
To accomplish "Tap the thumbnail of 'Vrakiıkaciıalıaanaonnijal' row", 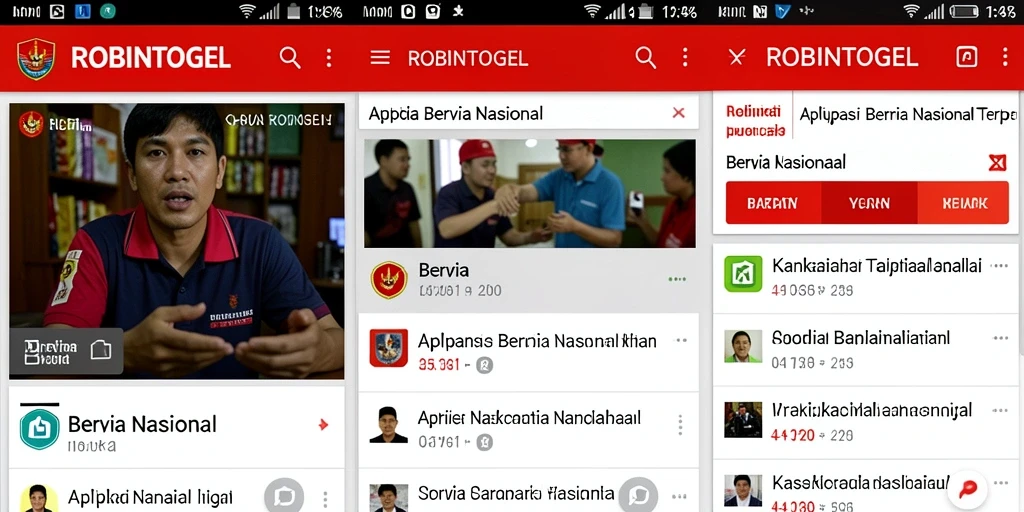I will (743, 419).
